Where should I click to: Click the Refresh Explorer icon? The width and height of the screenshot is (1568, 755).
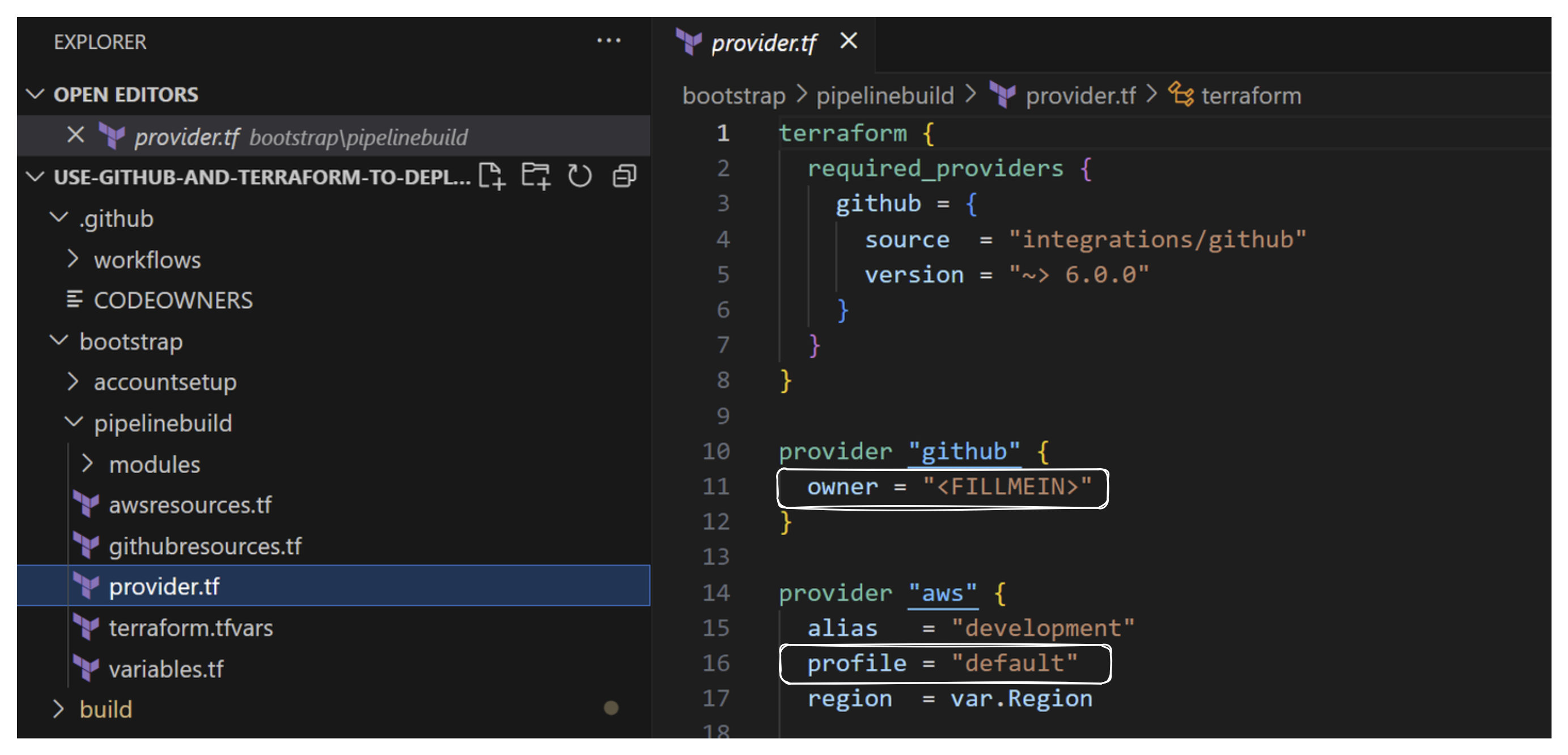click(579, 176)
